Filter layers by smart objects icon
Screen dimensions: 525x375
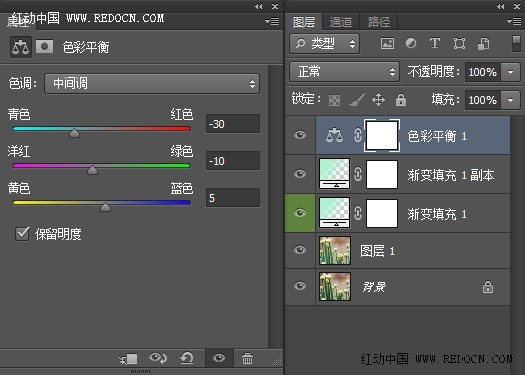pos(483,44)
